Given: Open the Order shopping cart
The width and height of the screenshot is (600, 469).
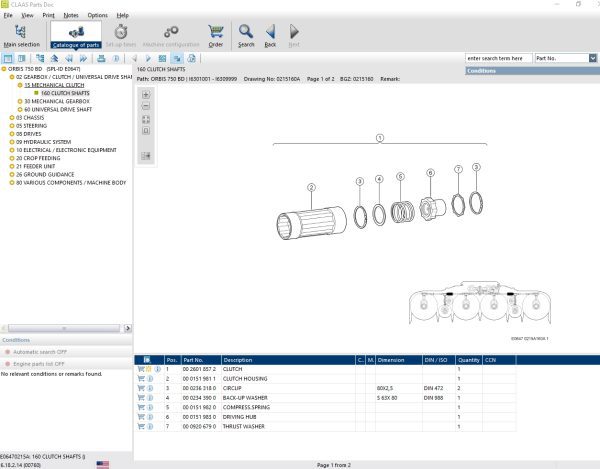Looking at the screenshot, I should tap(216, 33).
